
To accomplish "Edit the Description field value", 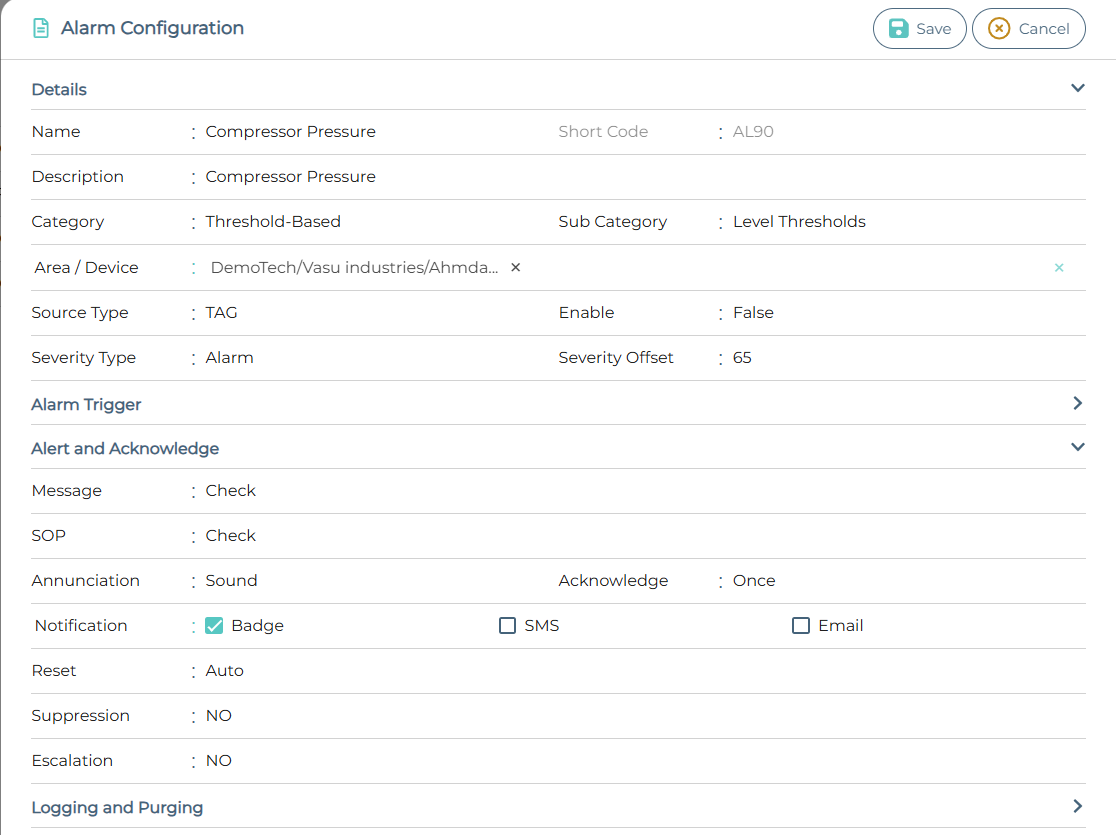I will (291, 177).
